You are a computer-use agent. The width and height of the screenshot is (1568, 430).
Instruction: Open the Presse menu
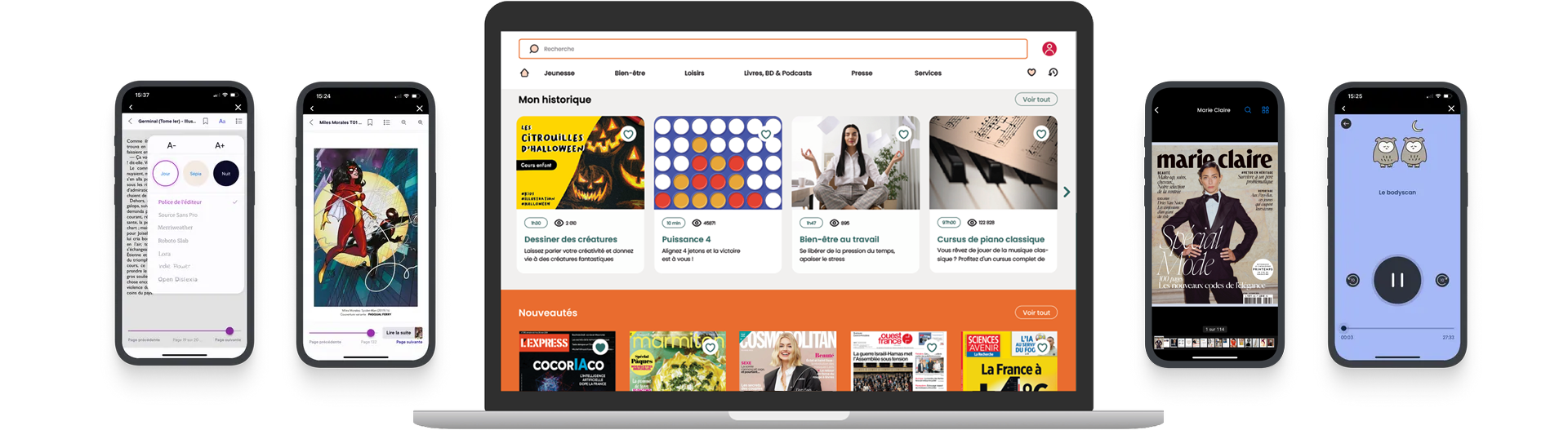(862, 73)
